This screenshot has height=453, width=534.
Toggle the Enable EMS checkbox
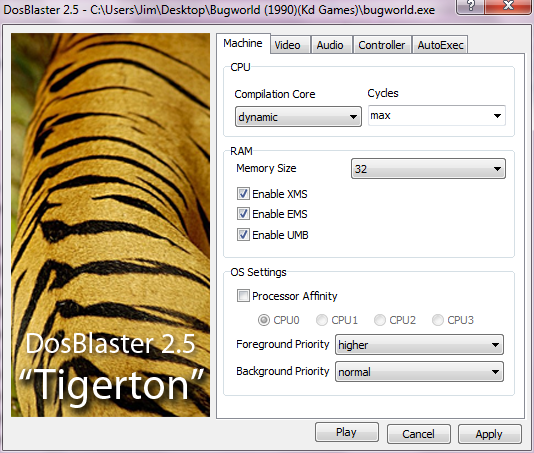[x=243, y=214]
